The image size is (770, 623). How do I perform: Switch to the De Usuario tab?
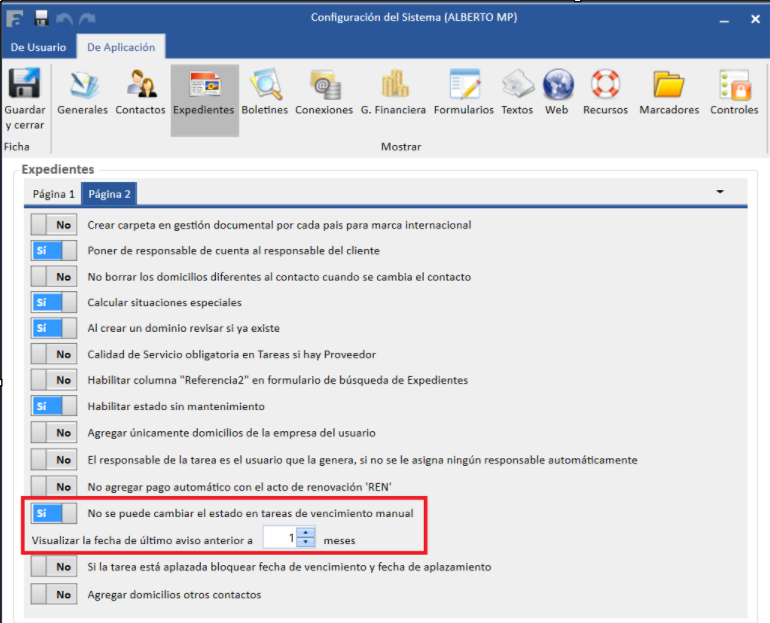(x=38, y=47)
